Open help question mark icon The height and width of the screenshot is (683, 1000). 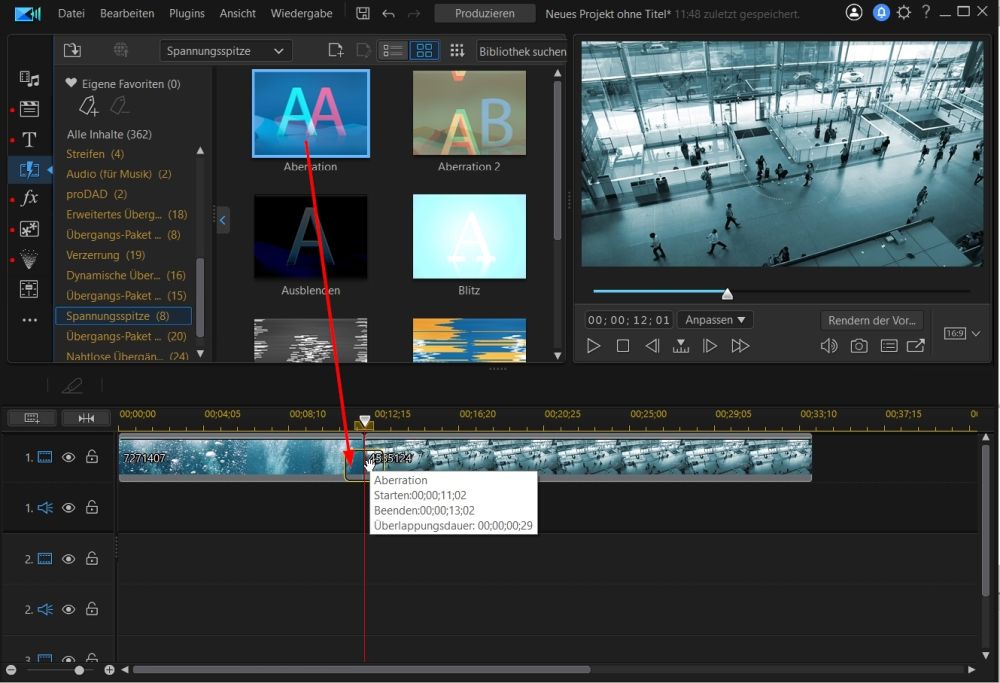(925, 12)
